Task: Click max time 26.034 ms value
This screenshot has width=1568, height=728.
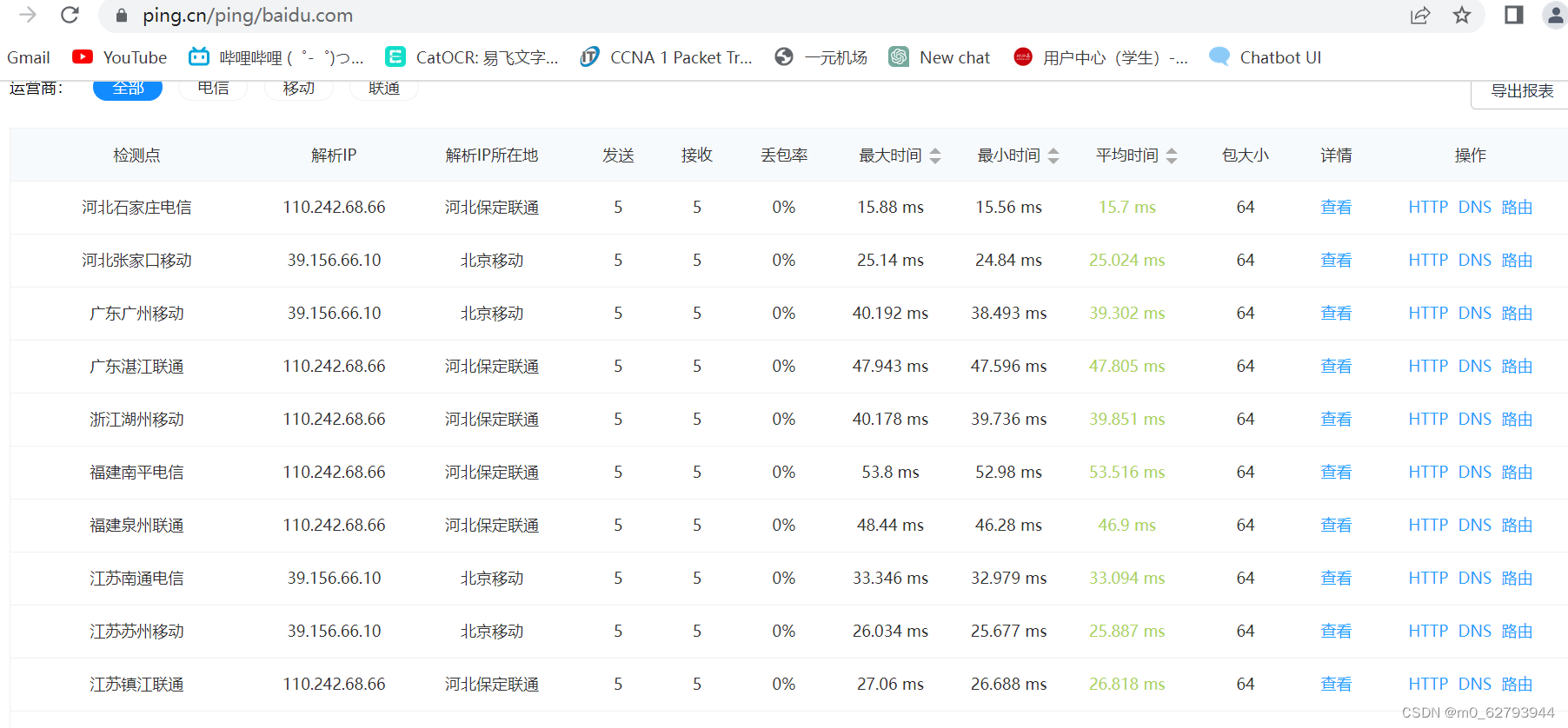Action: pyautogui.click(x=890, y=632)
